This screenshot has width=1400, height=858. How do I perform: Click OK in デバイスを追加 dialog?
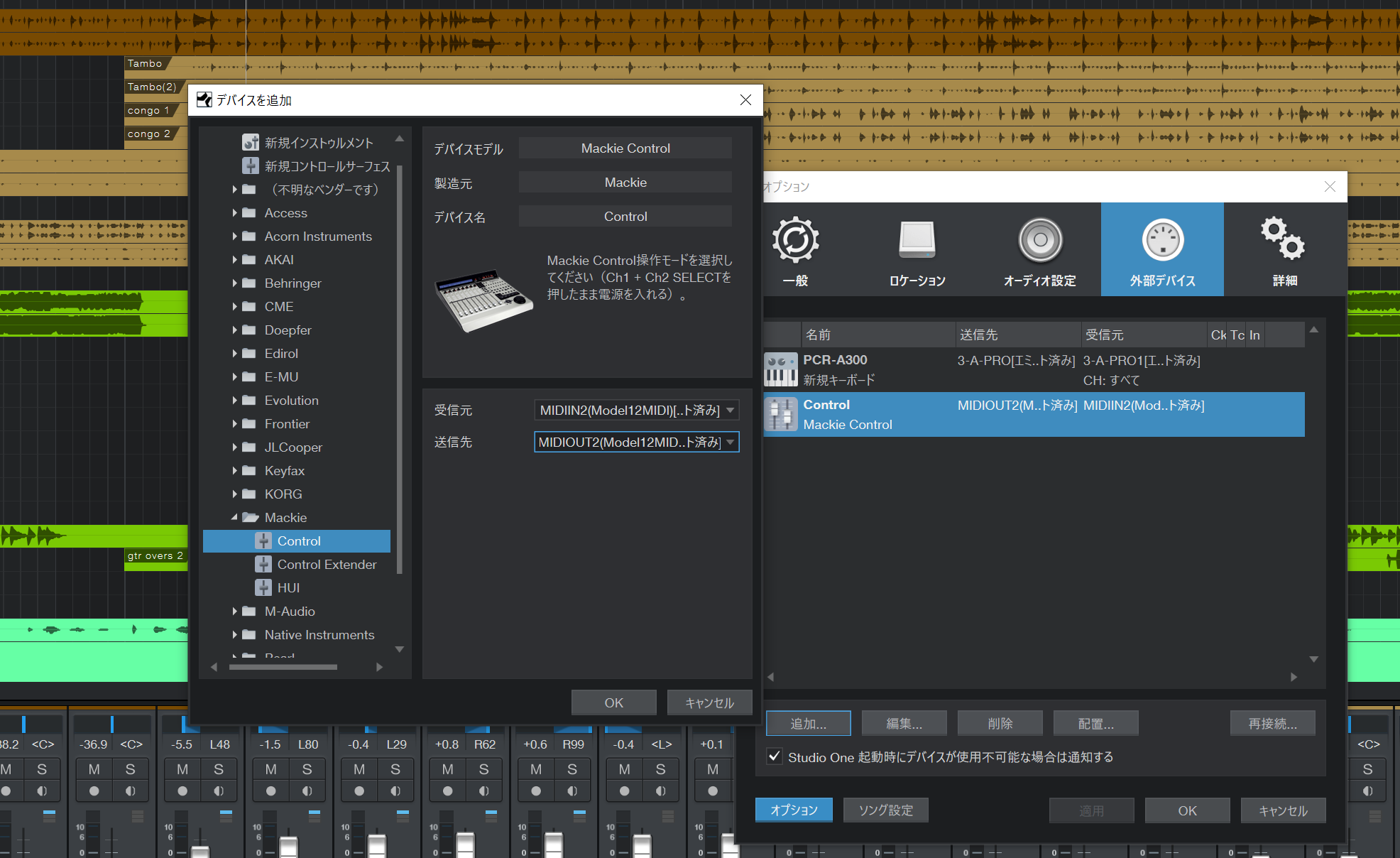[613, 702]
